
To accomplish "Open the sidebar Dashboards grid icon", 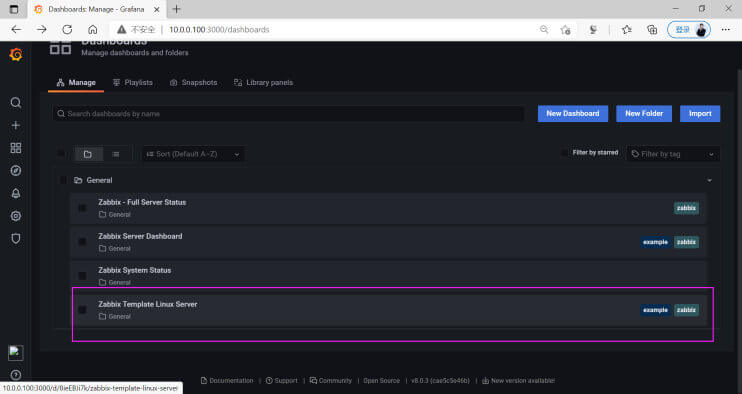I will click(16, 148).
